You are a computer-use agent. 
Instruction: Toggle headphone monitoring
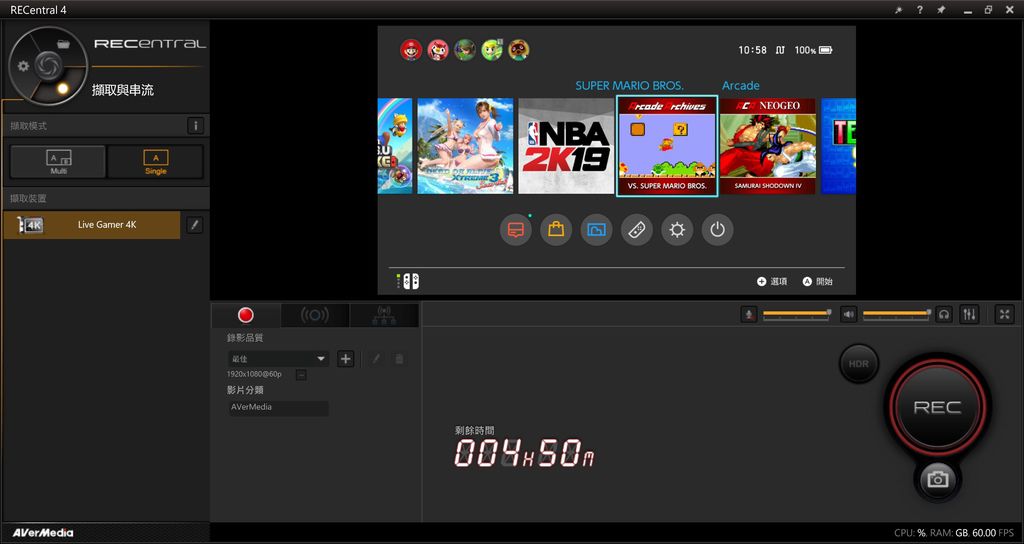pyautogui.click(x=944, y=315)
